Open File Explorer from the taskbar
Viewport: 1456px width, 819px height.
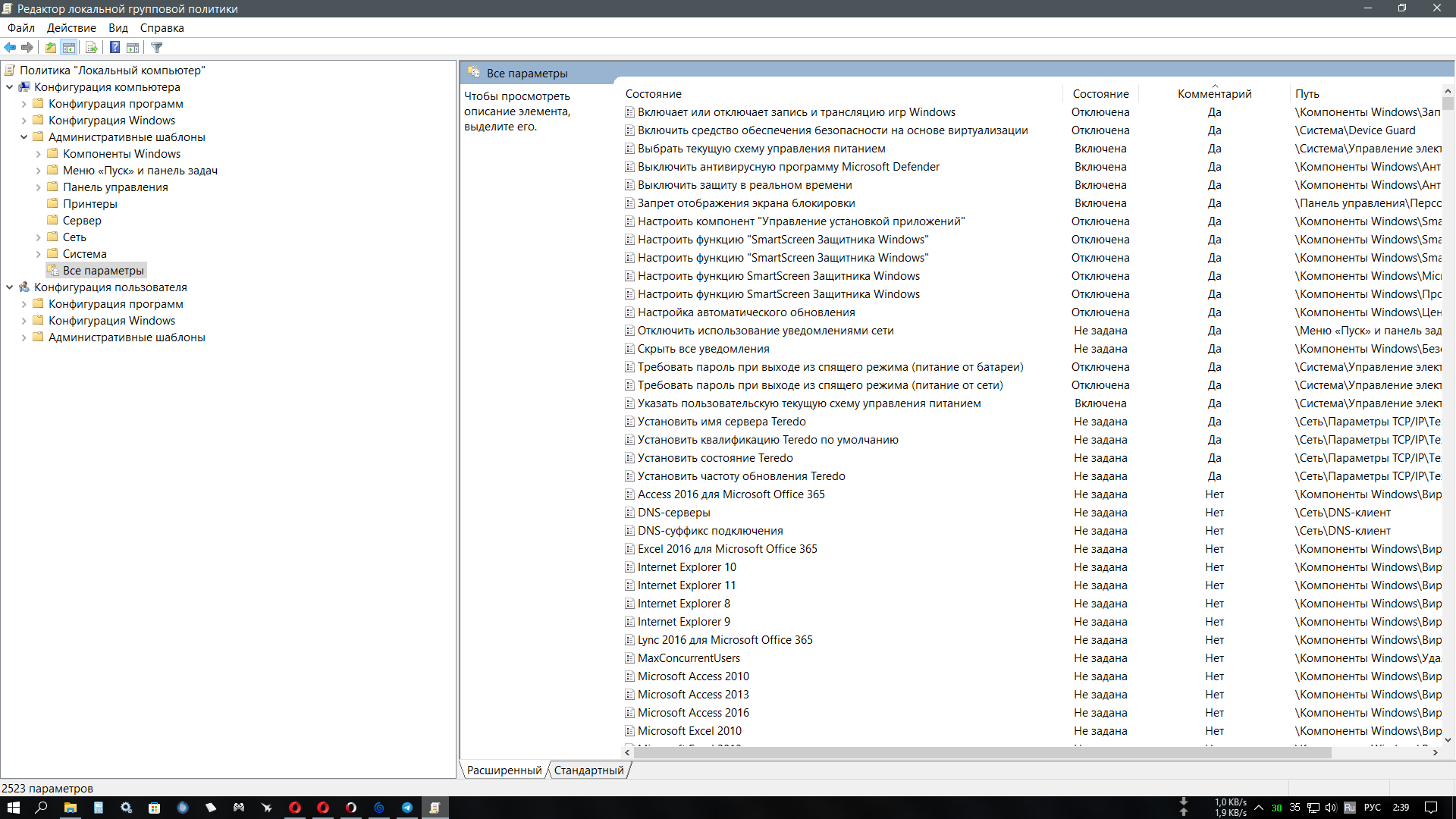70,808
